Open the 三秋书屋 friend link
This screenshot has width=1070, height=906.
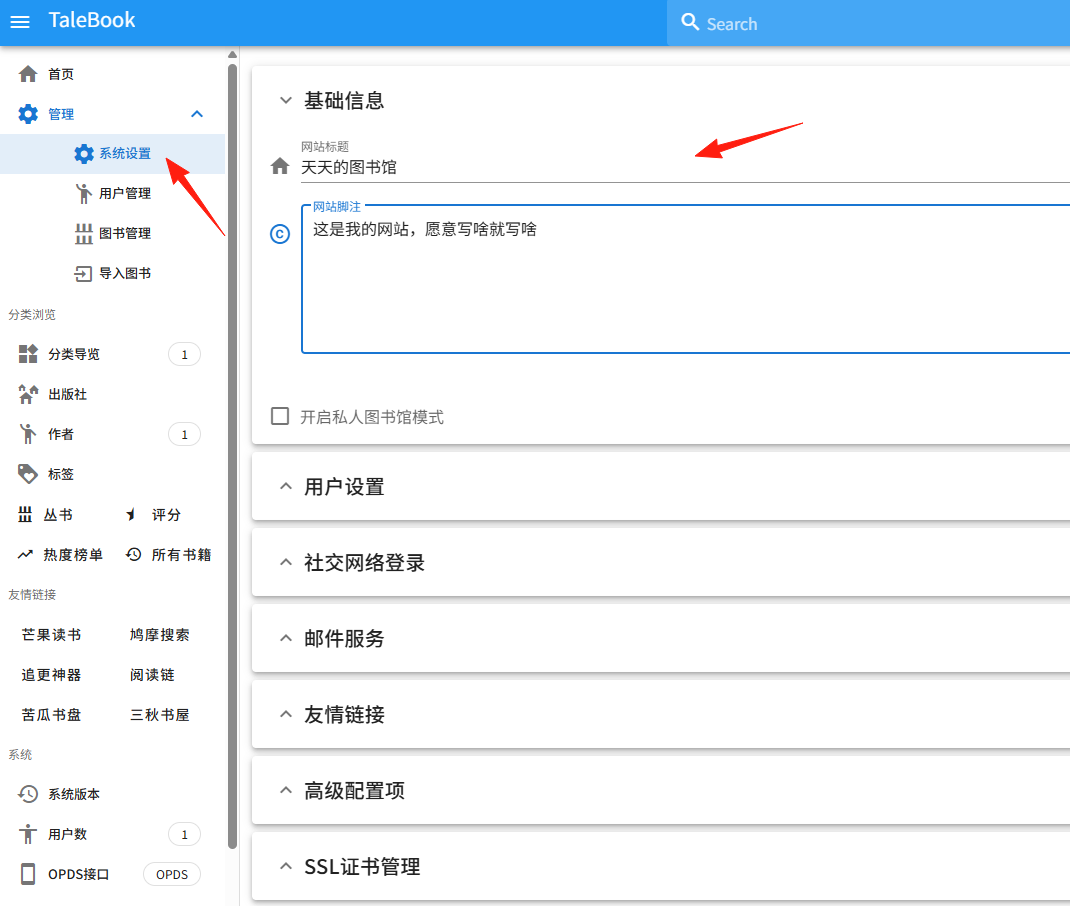click(x=160, y=715)
